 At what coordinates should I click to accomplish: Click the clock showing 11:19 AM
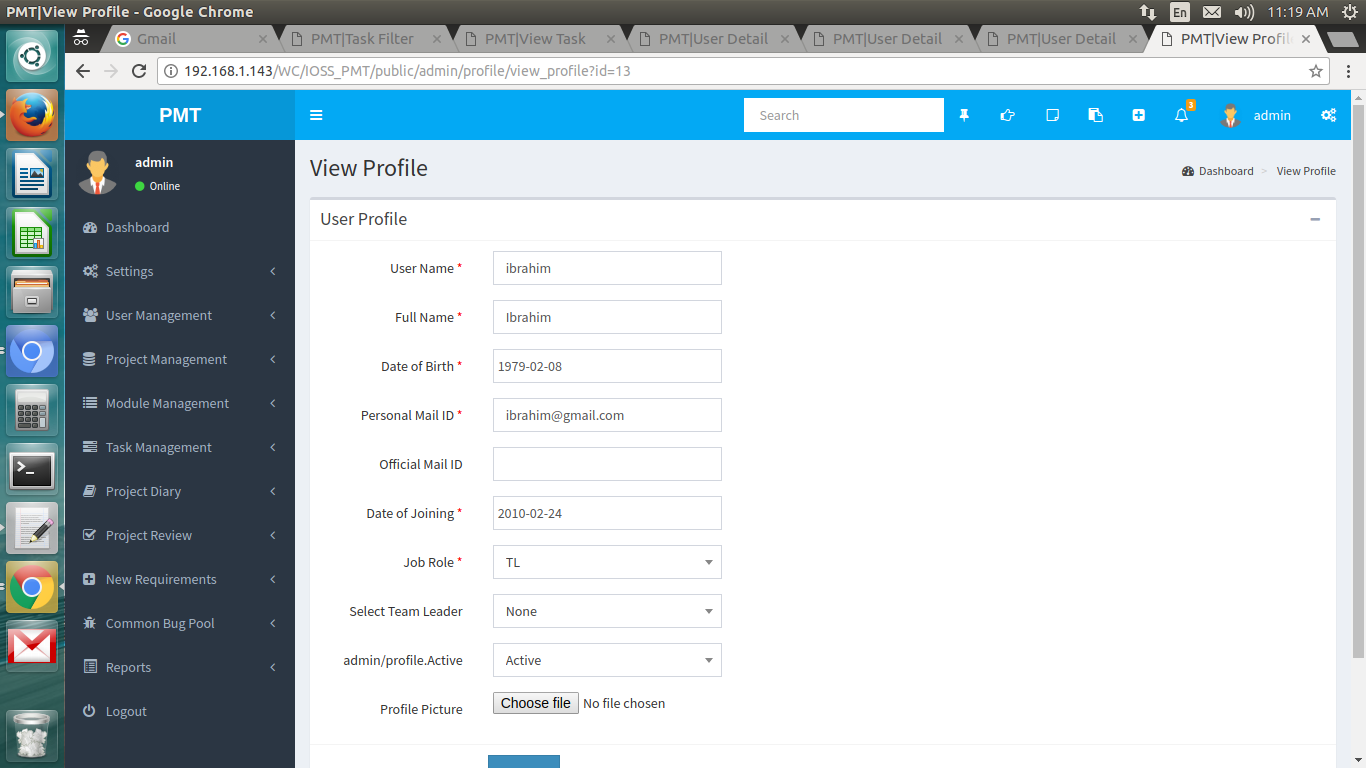[1297, 12]
